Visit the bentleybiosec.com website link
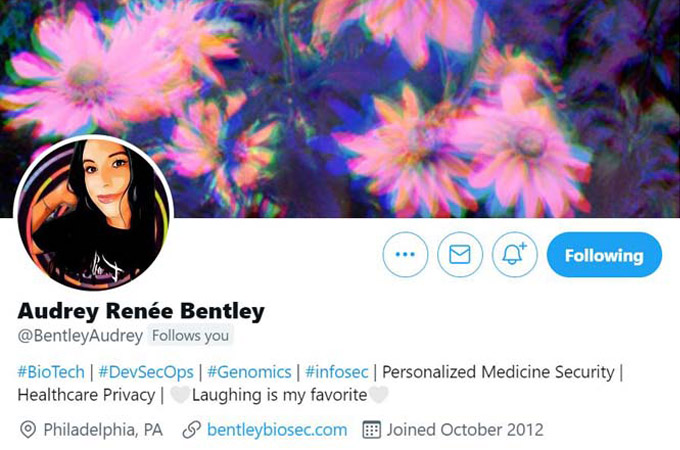Viewport: 680px width, 450px height. (x=277, y=430)
